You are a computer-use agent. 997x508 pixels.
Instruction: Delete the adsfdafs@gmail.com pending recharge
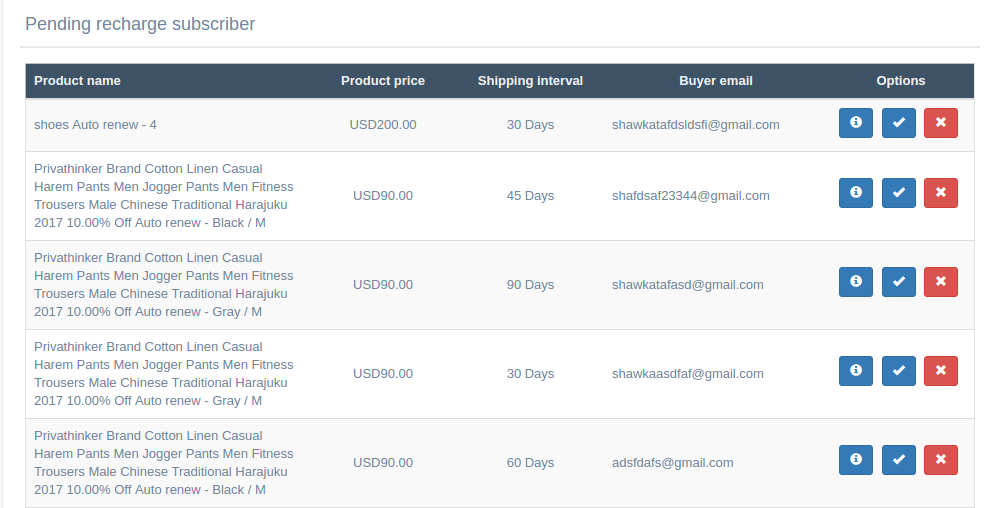tap(941, 460)
